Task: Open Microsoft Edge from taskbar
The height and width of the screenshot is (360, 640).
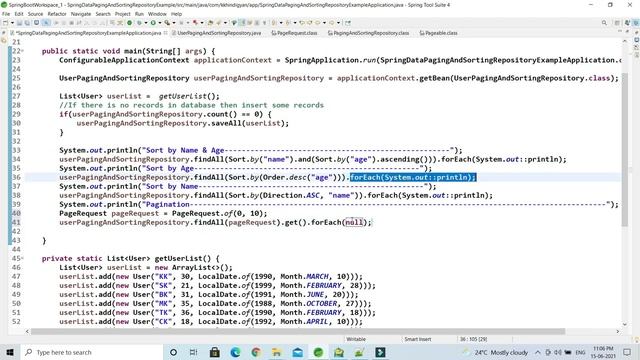Action: (236, 352)
